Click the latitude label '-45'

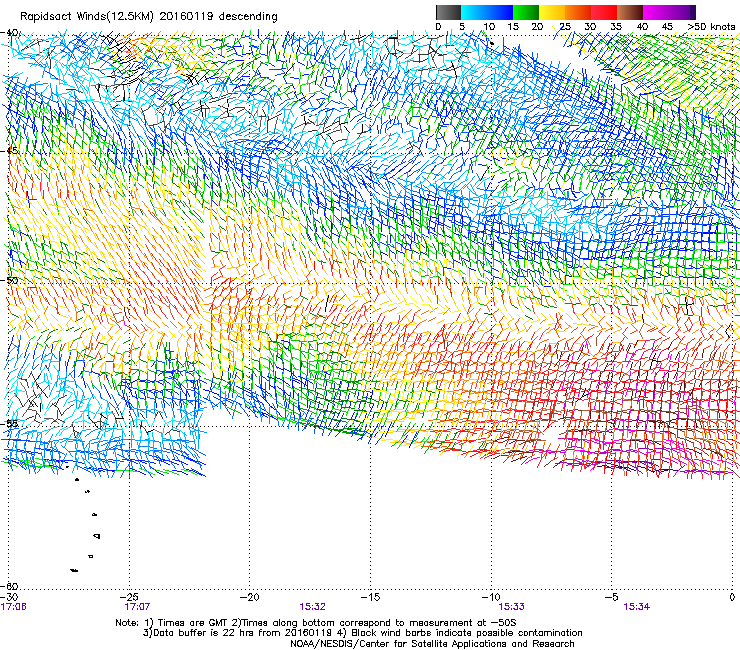coord(10,151)
